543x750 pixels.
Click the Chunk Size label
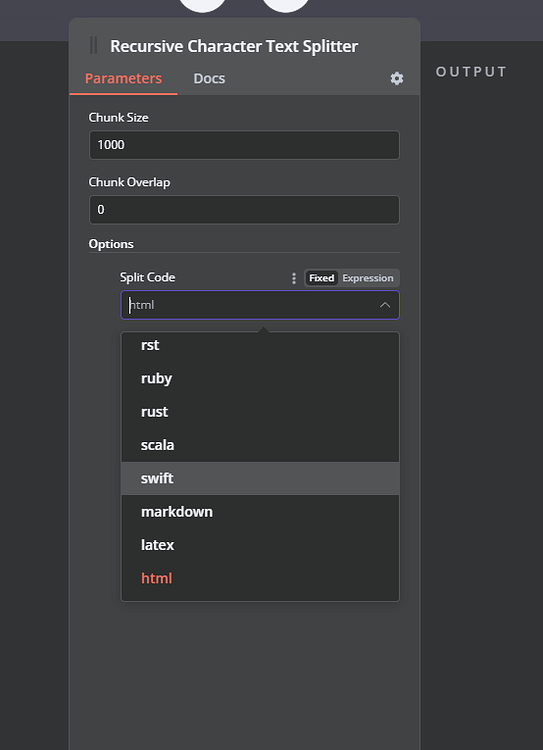tap(118, 118)
